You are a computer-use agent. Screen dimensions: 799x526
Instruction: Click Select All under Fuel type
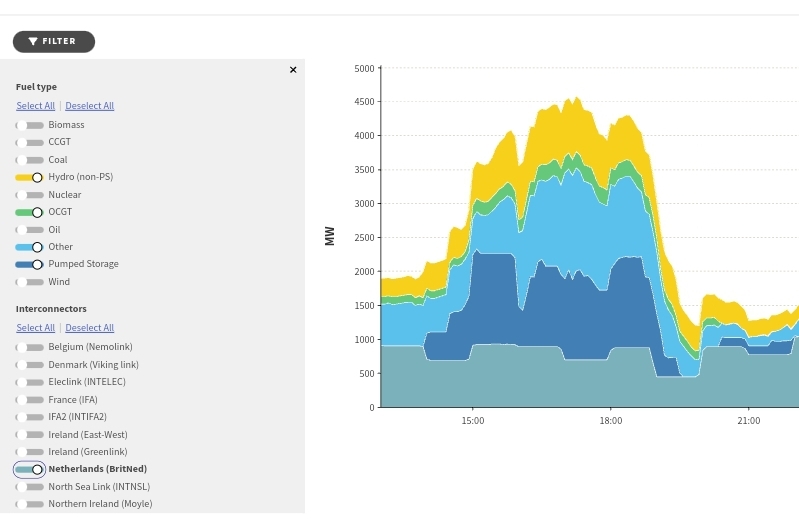(x=35, y=106)
